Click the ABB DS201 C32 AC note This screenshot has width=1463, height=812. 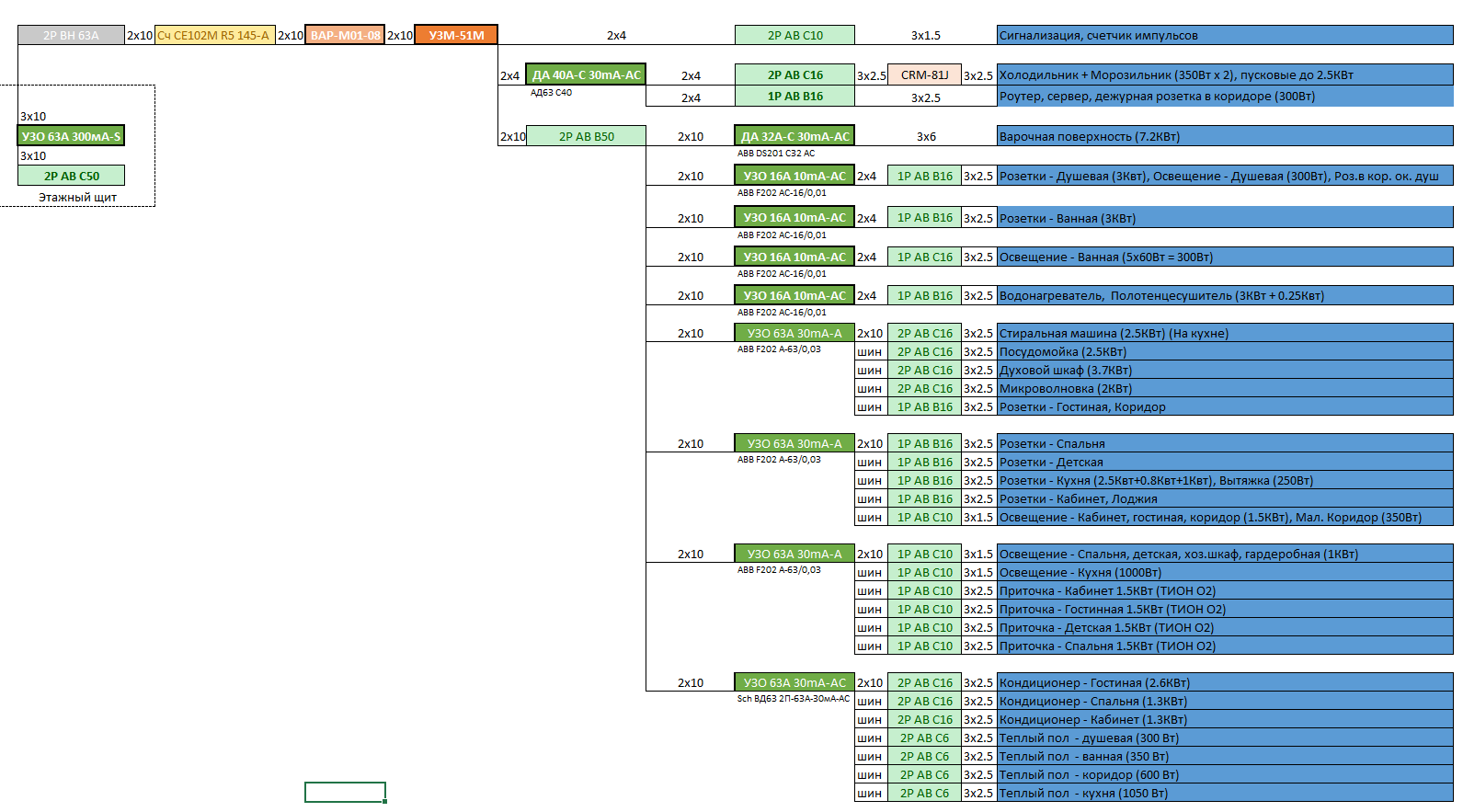pos(775,153)
